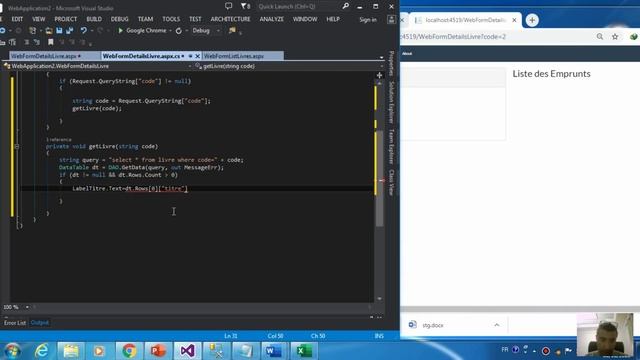Expand the browser selection dropdown arrow

pos(170,31)
